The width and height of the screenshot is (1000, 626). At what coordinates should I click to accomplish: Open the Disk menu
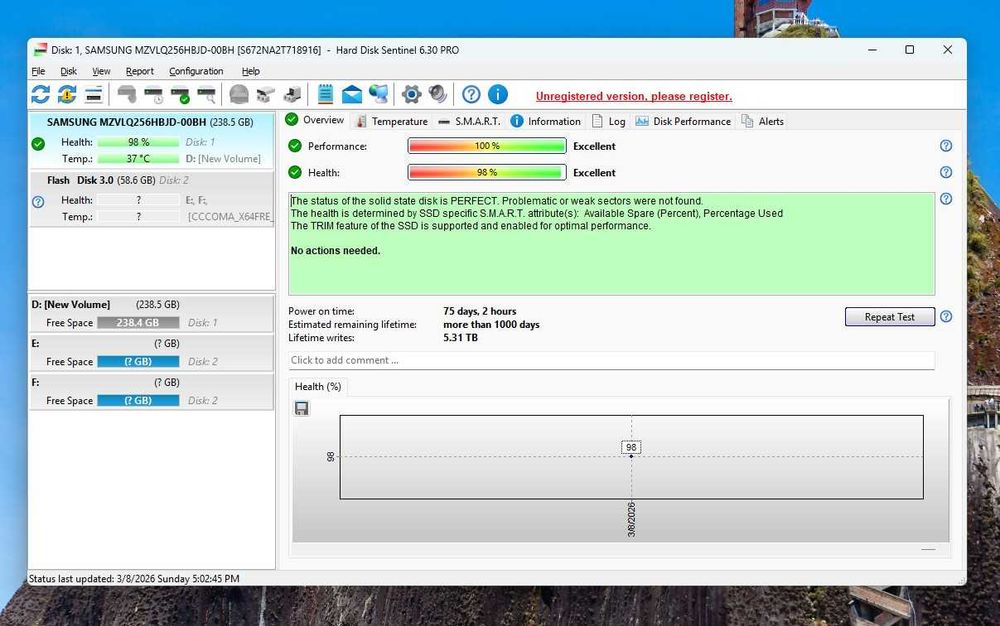[x=68, y=71]
